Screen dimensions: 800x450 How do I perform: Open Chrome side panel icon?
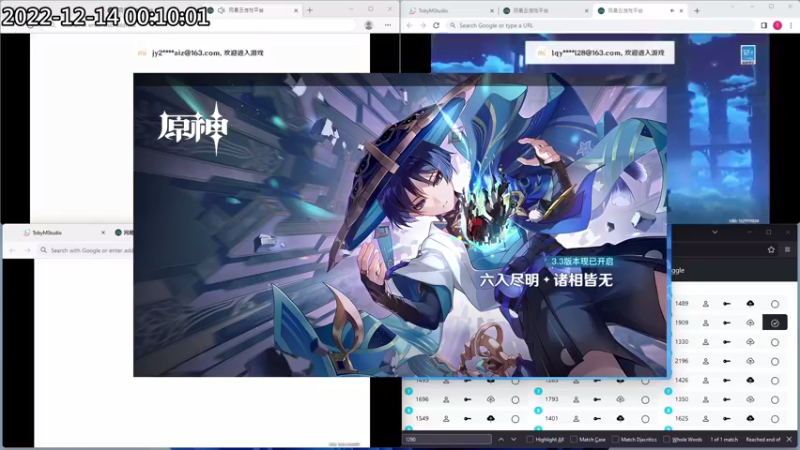click(x=764, y=25)
